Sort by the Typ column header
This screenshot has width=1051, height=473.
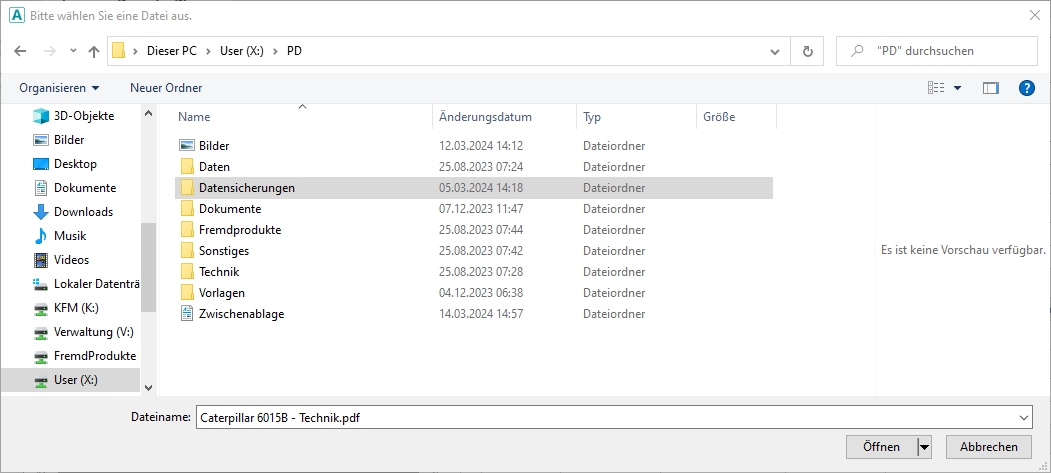592,117
